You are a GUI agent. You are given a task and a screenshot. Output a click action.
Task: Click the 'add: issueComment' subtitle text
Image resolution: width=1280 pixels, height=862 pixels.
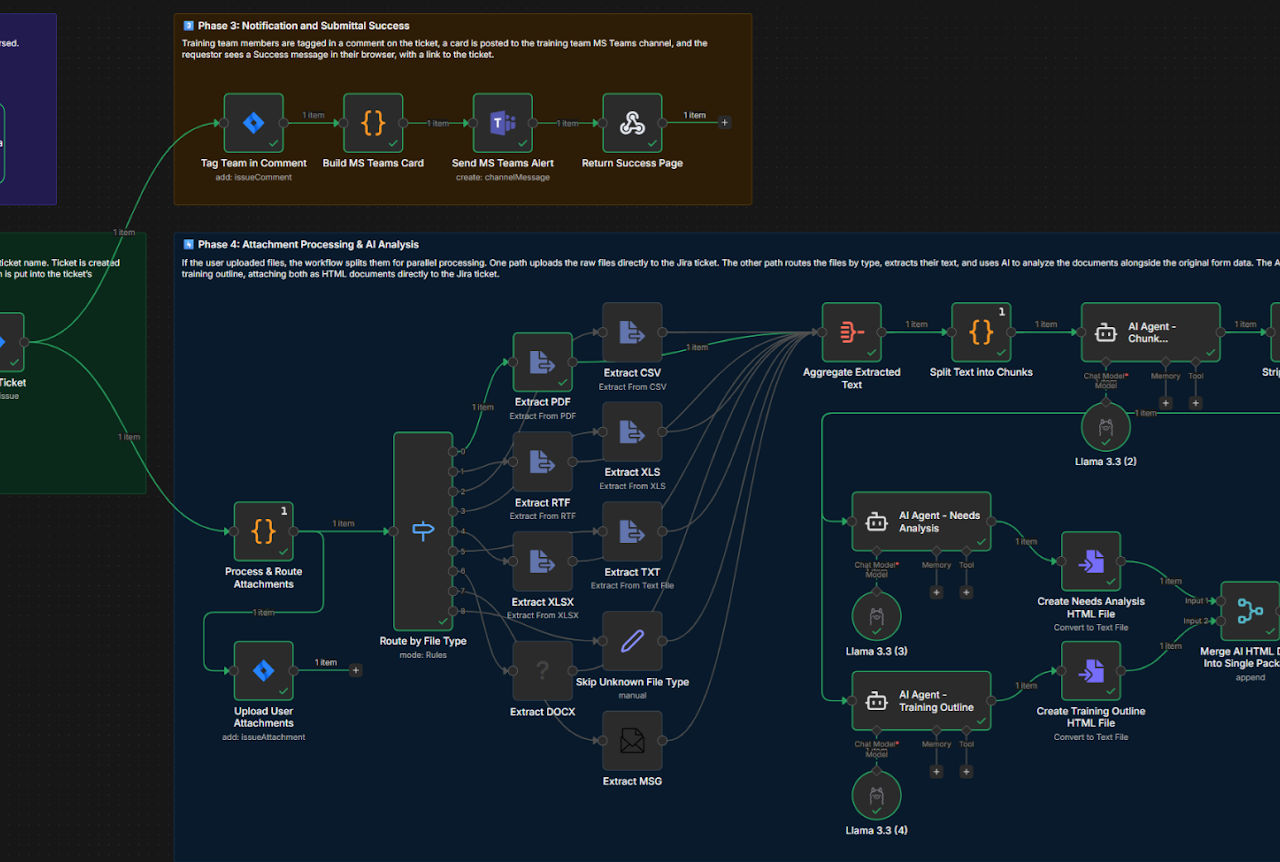pos(254,177)
